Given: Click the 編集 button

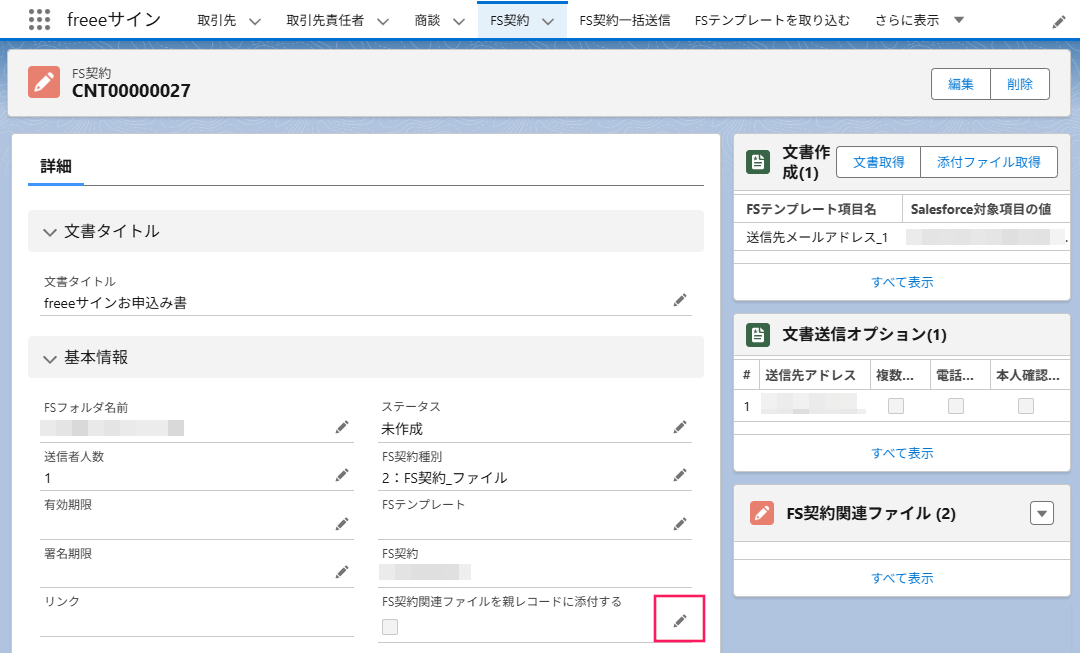Looking at the screenshot, I should coord(960,84).
